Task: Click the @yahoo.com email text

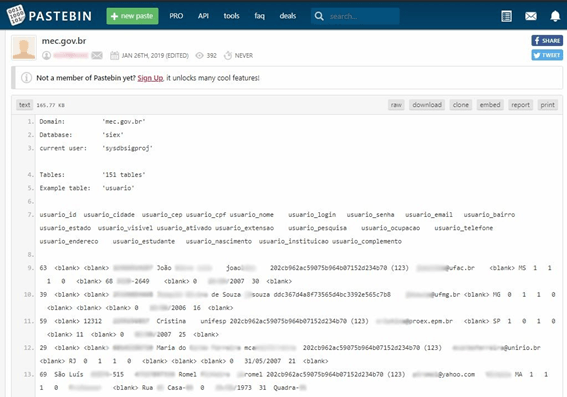Action: tap(456, 375)
